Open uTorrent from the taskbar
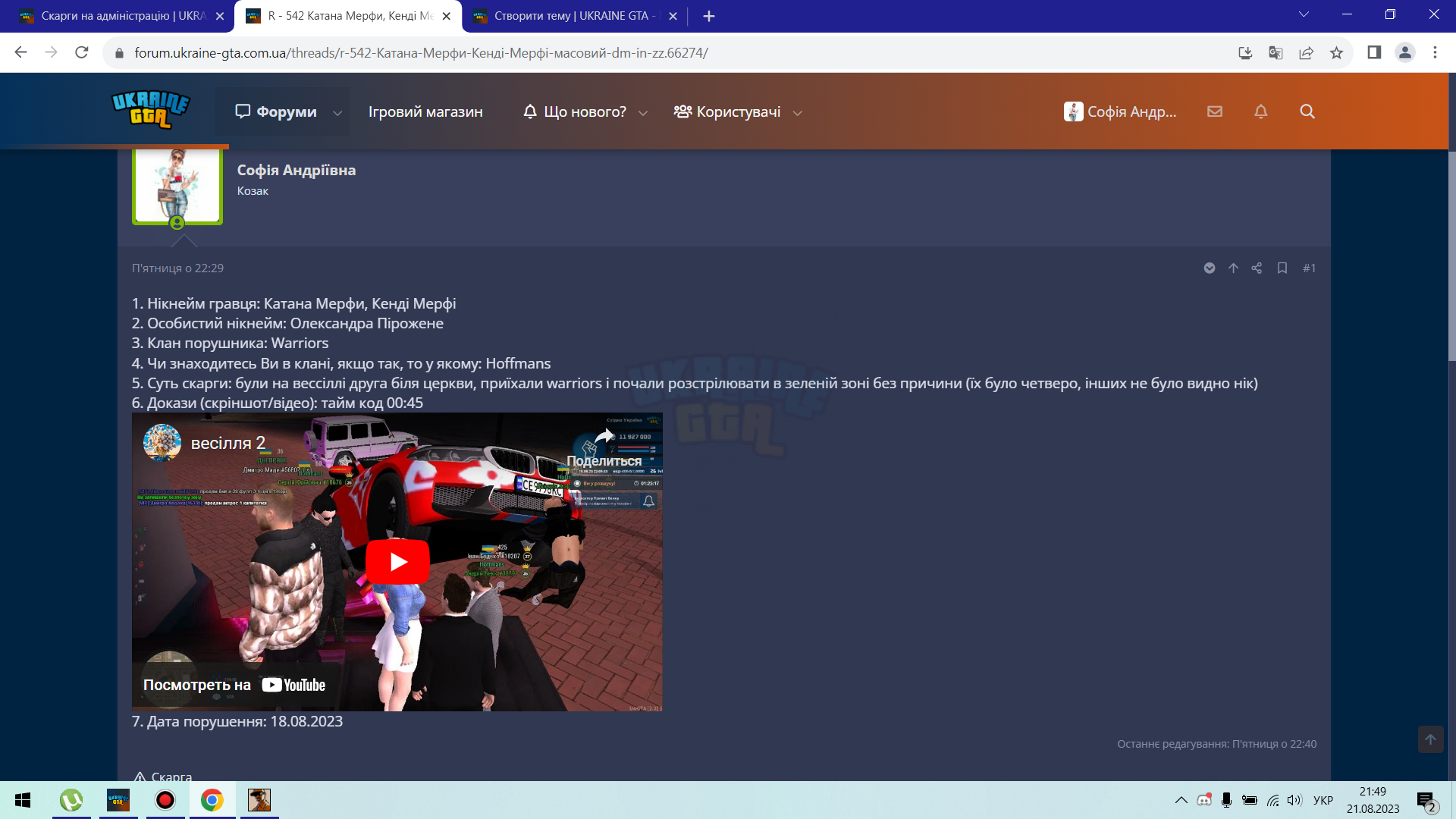Screen dimensions: 1456x819 [x=71, y=800]
